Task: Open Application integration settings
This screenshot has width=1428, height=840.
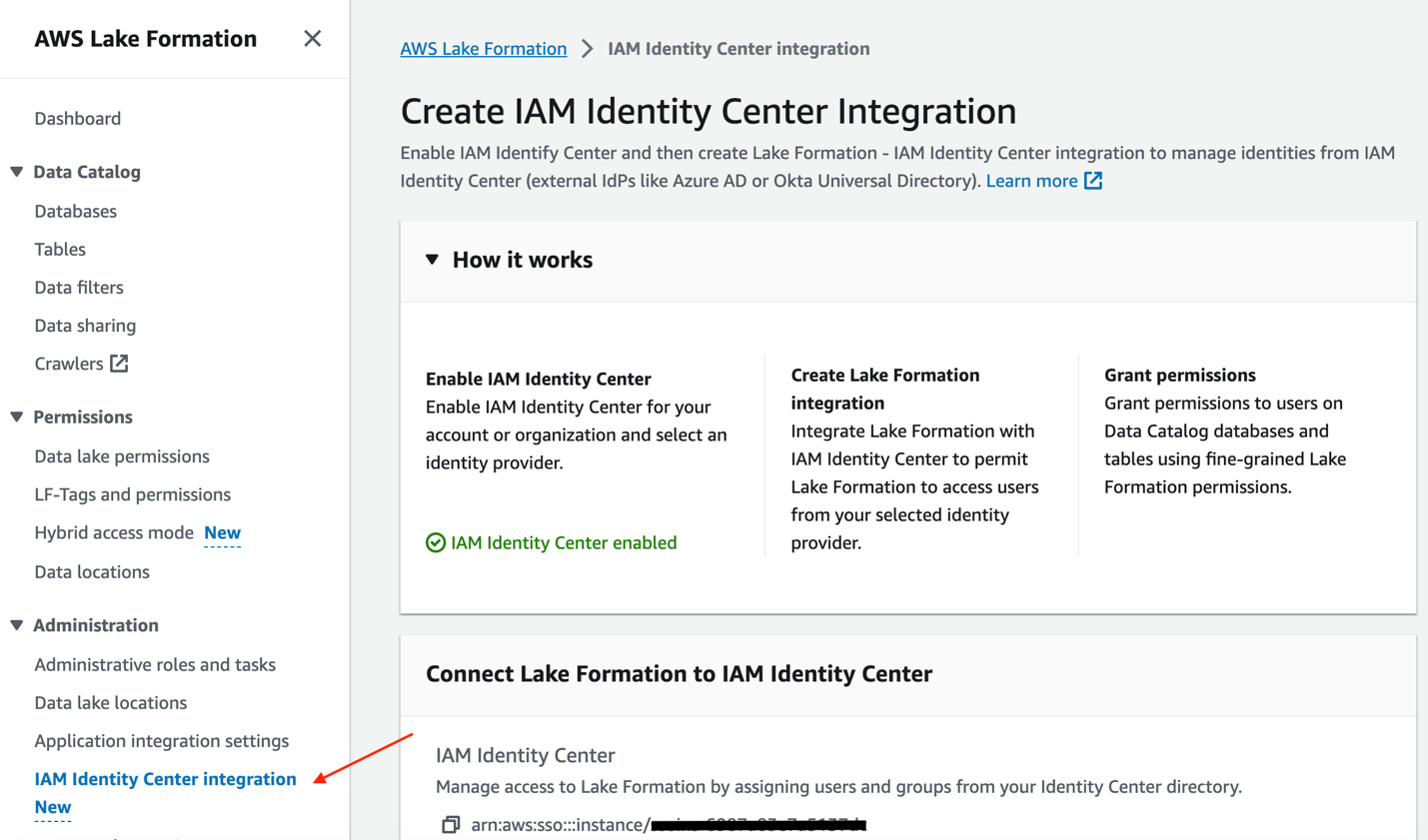Action: coord(162,741)
